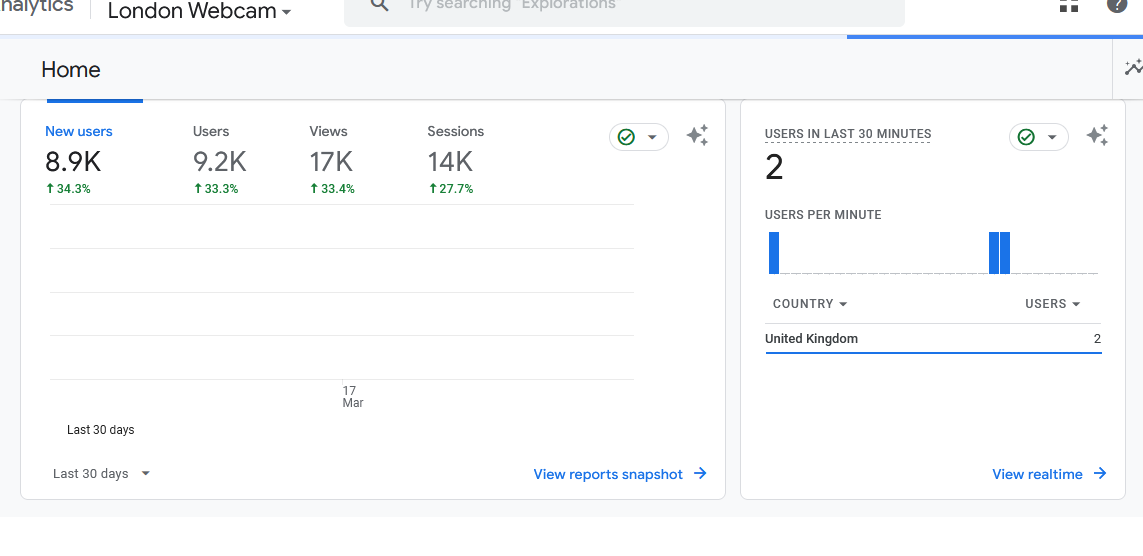The width and height of the screenshot is (1143, 556).
Task: Open the Last 30 days date range dropdown
Action: coord(101,474)
